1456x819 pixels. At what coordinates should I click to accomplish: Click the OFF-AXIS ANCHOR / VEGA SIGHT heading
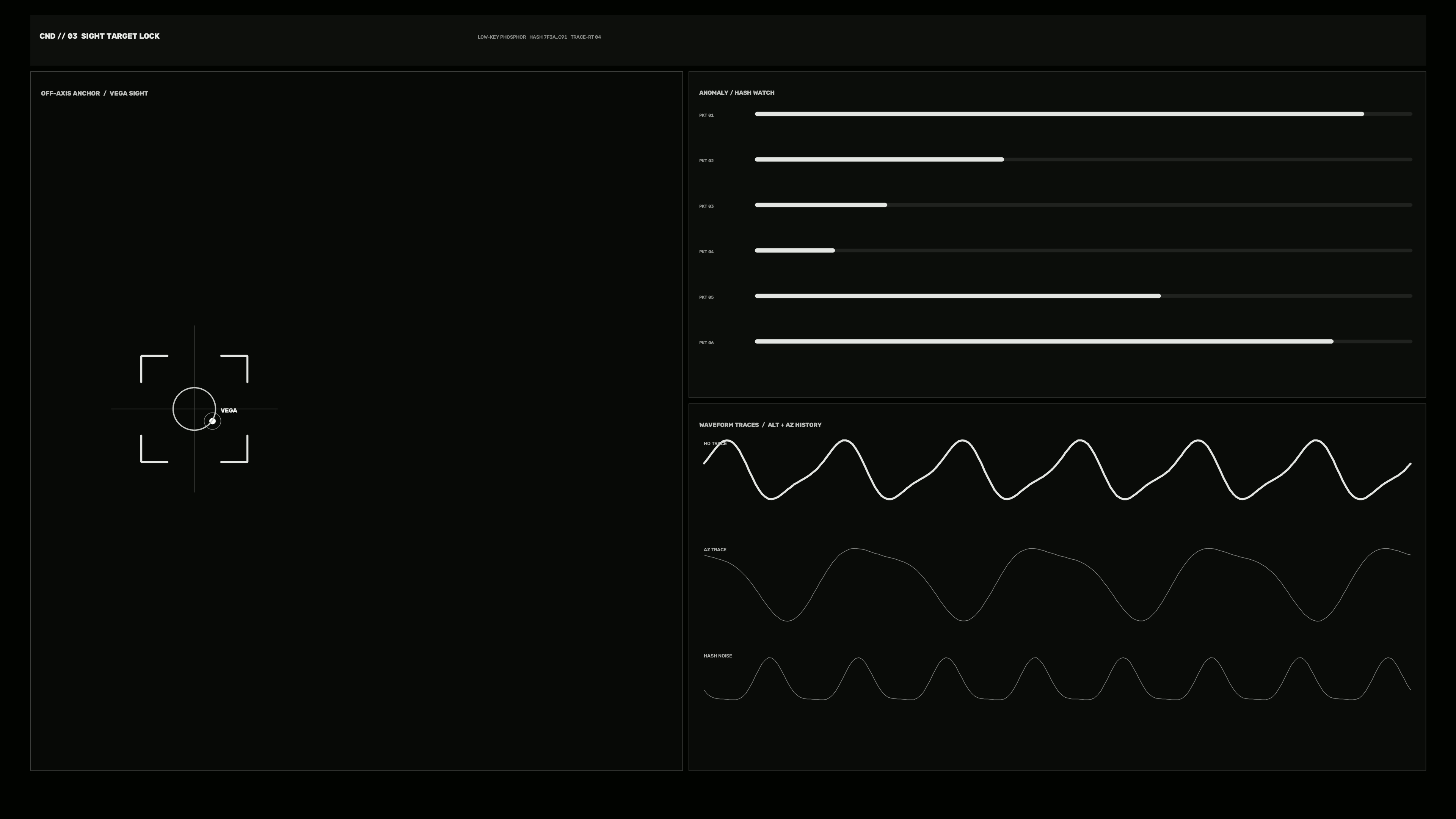point(94,93)
